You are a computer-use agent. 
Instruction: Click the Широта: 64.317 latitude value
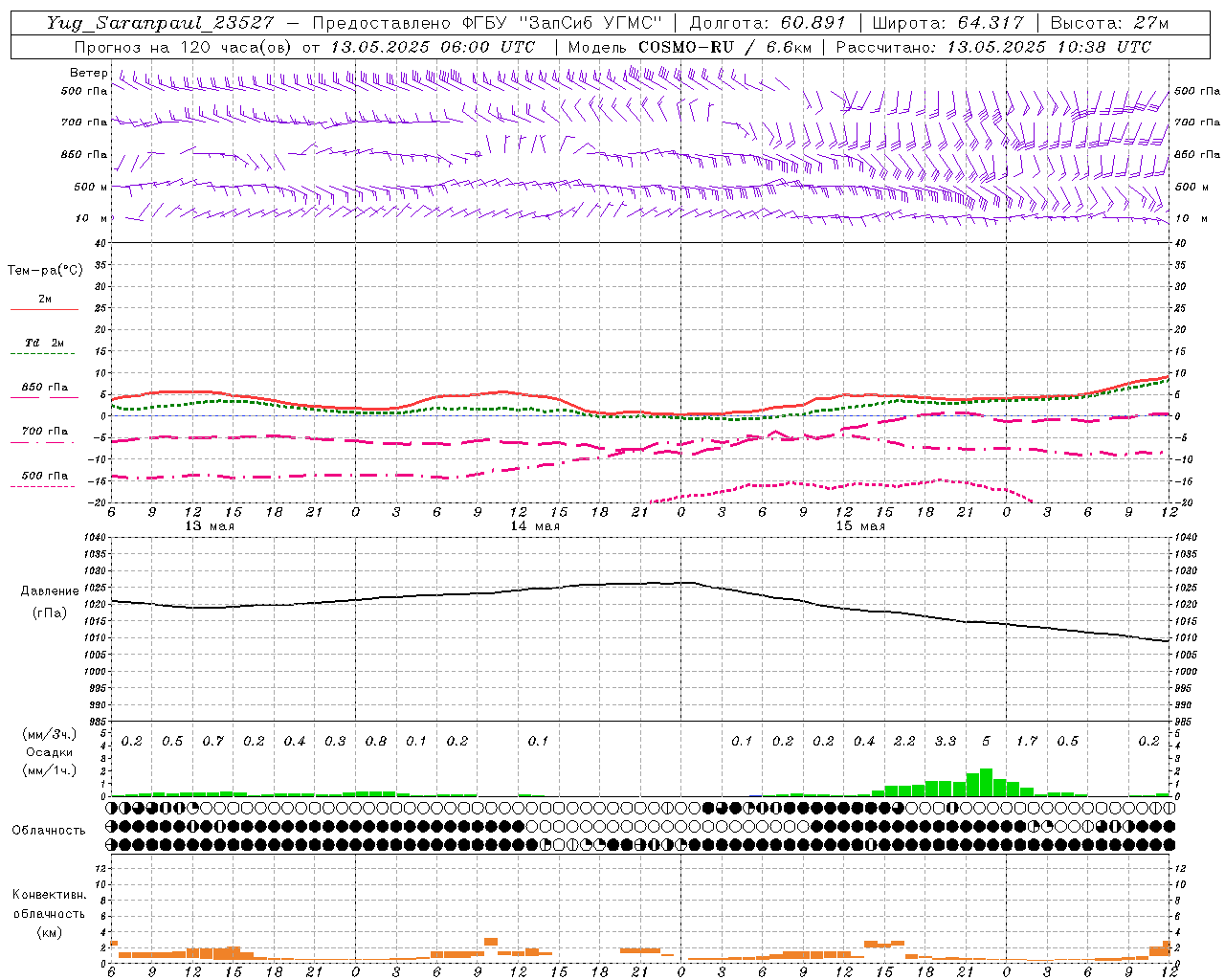(947, 23)
